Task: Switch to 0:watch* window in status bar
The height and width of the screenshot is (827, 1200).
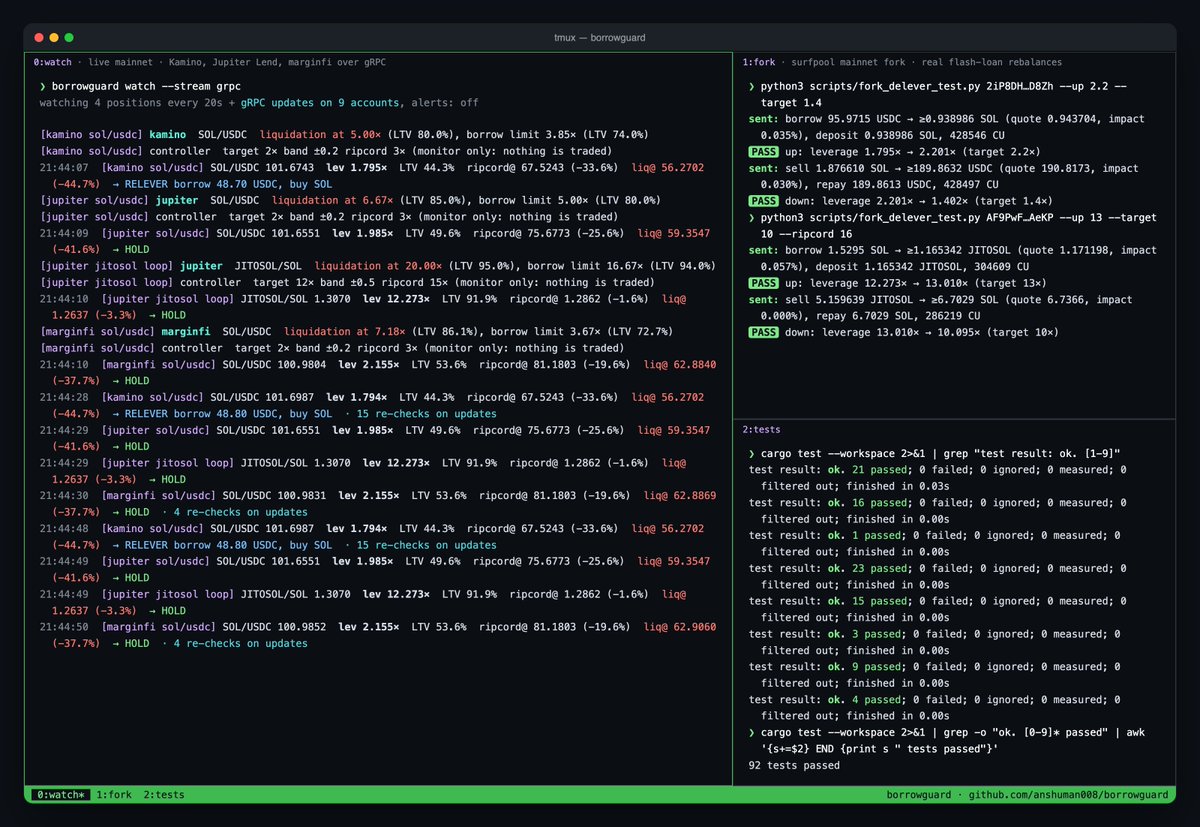Action: [59, 795]
